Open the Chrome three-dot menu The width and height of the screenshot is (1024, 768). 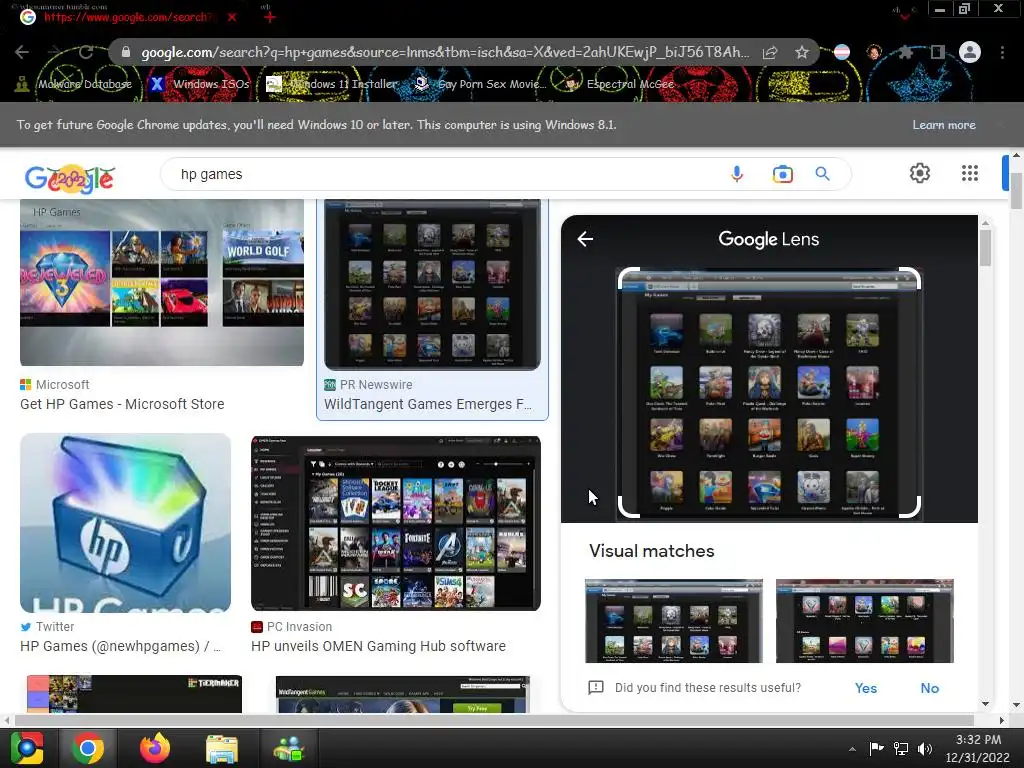coord(1002,52)
